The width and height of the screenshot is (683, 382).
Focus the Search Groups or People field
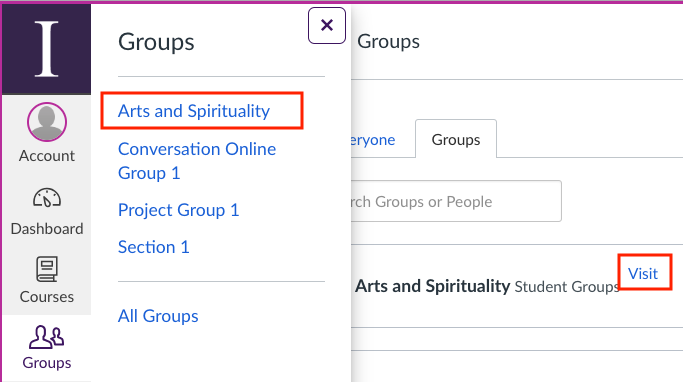point(456,201)
